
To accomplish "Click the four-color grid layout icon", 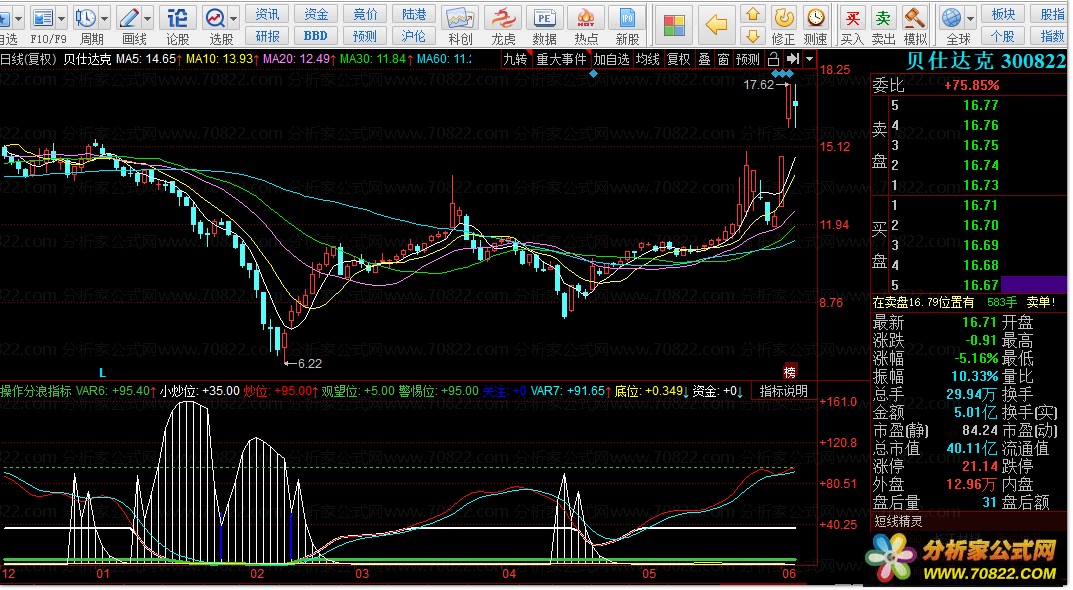I will 674,25.
